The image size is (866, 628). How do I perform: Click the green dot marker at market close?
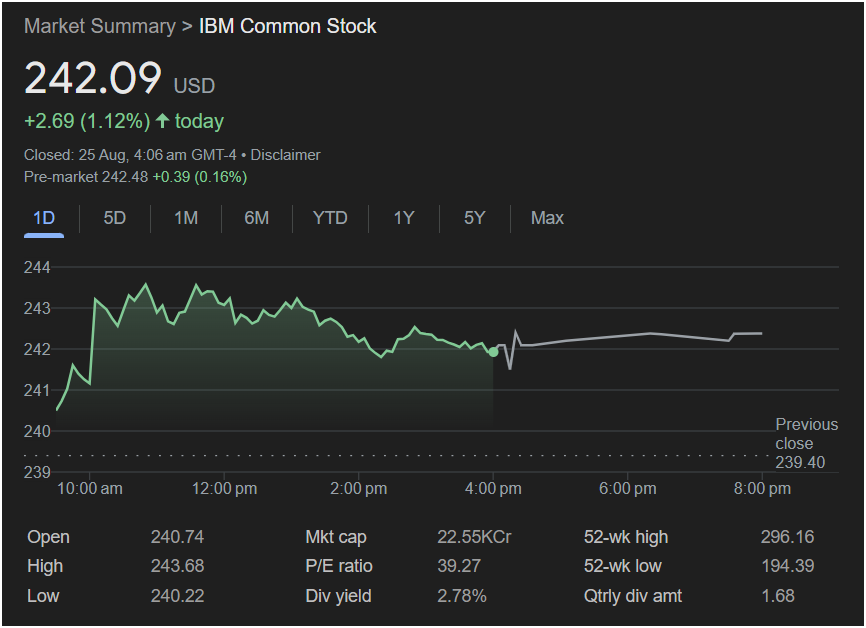tap(493, 352)
